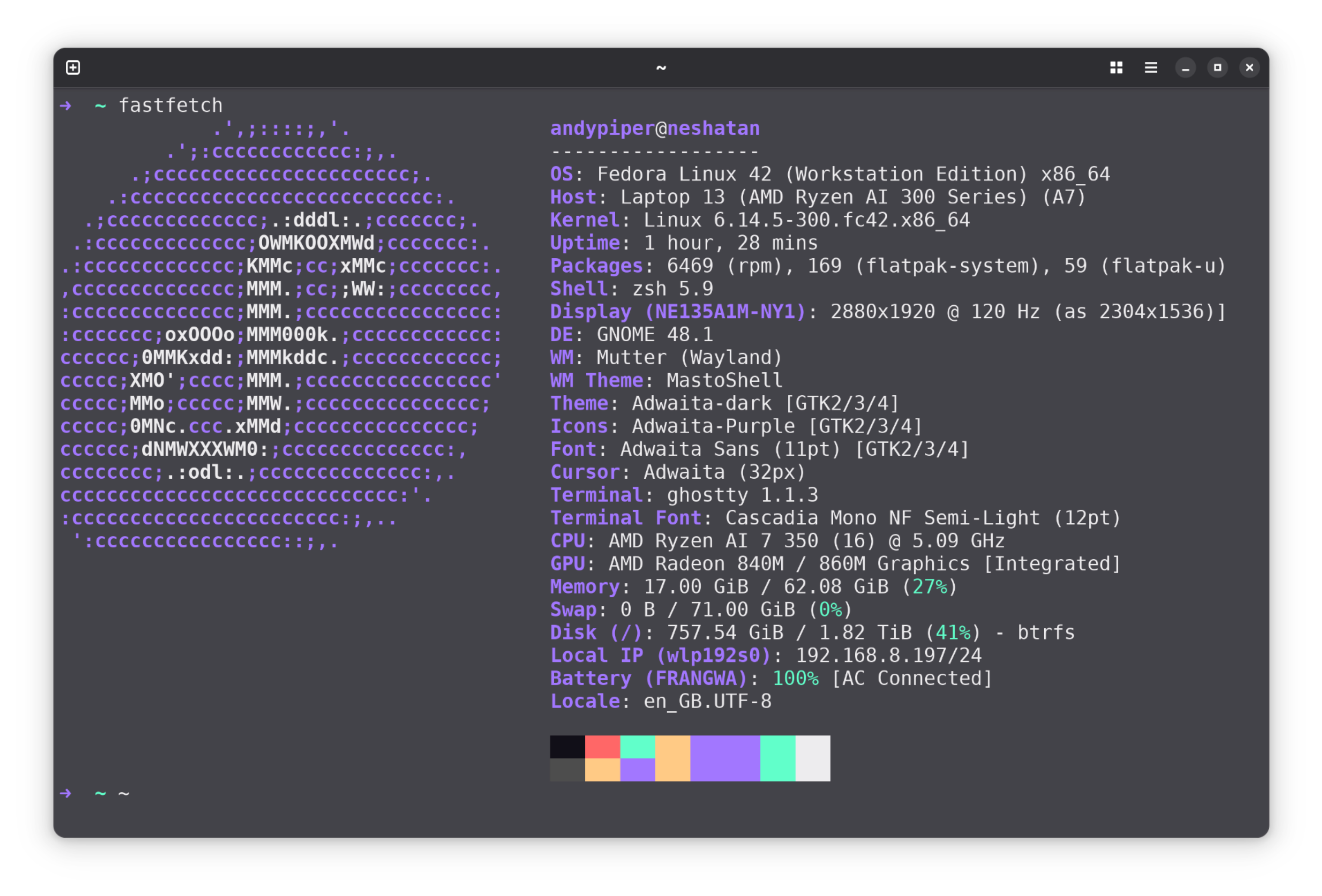1322x896 pixels.
Task: Open a new tab with the plus icon
Action: click(x=73, y=67)
